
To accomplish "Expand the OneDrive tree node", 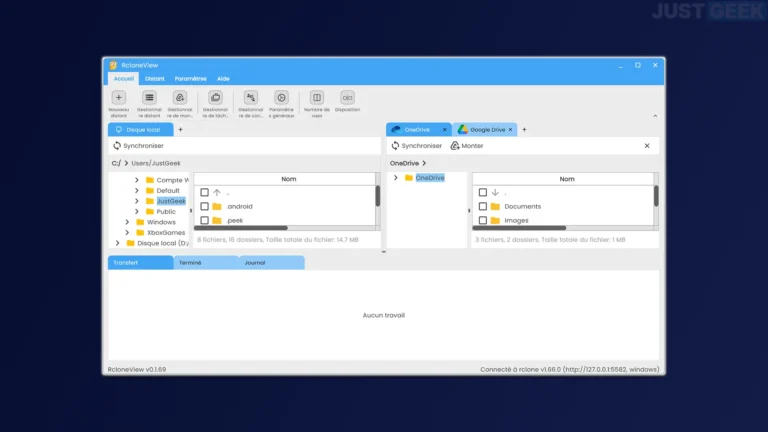I will [x=396, y=178].
